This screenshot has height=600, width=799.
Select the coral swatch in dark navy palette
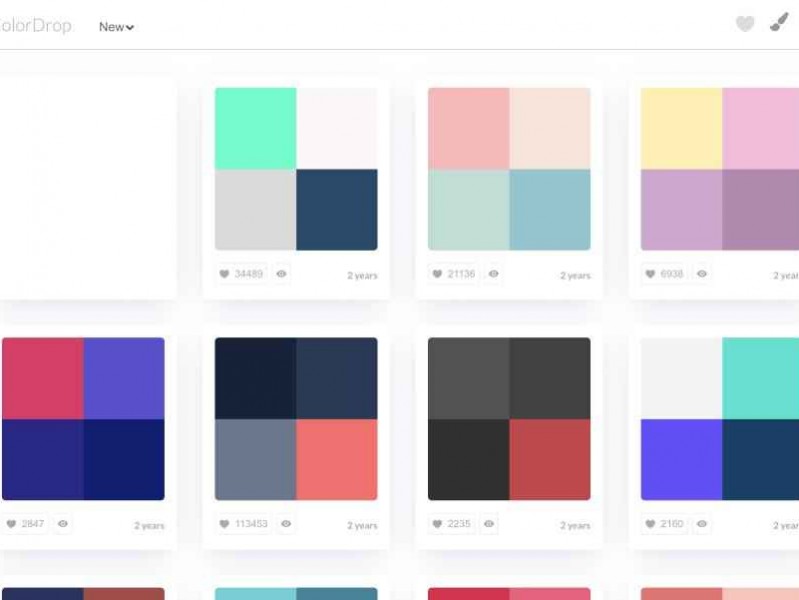coord(337,460)
